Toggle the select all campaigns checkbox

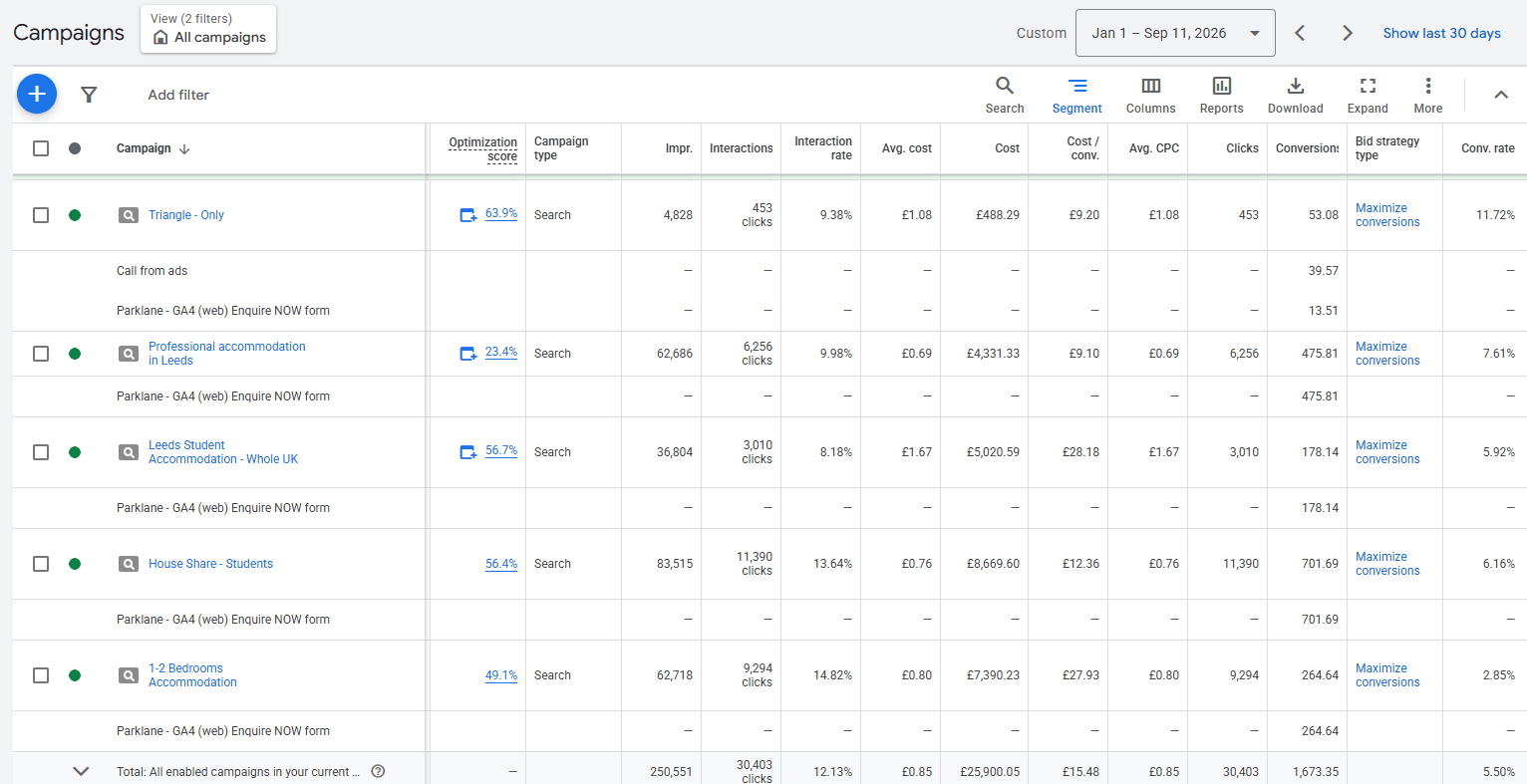[41, 148]
